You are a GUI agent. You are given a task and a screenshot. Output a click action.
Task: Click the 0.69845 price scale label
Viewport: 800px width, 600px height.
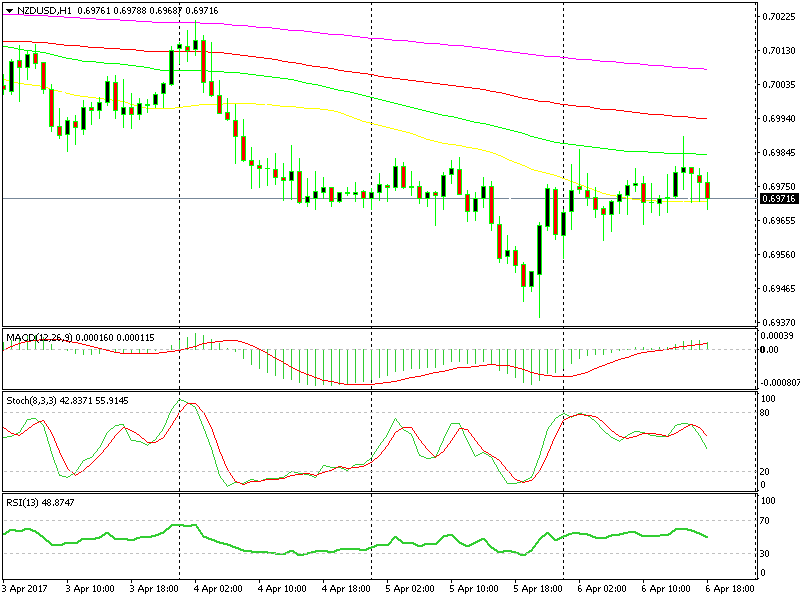[779, 153]
